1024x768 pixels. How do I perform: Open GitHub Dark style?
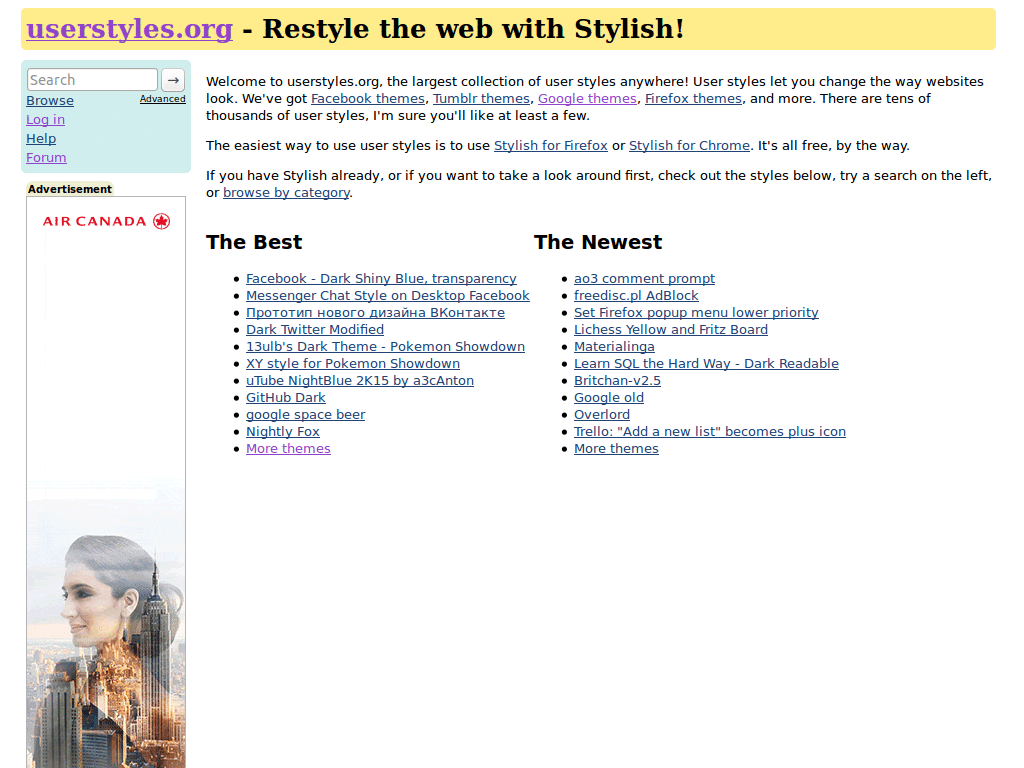[285, 398]
